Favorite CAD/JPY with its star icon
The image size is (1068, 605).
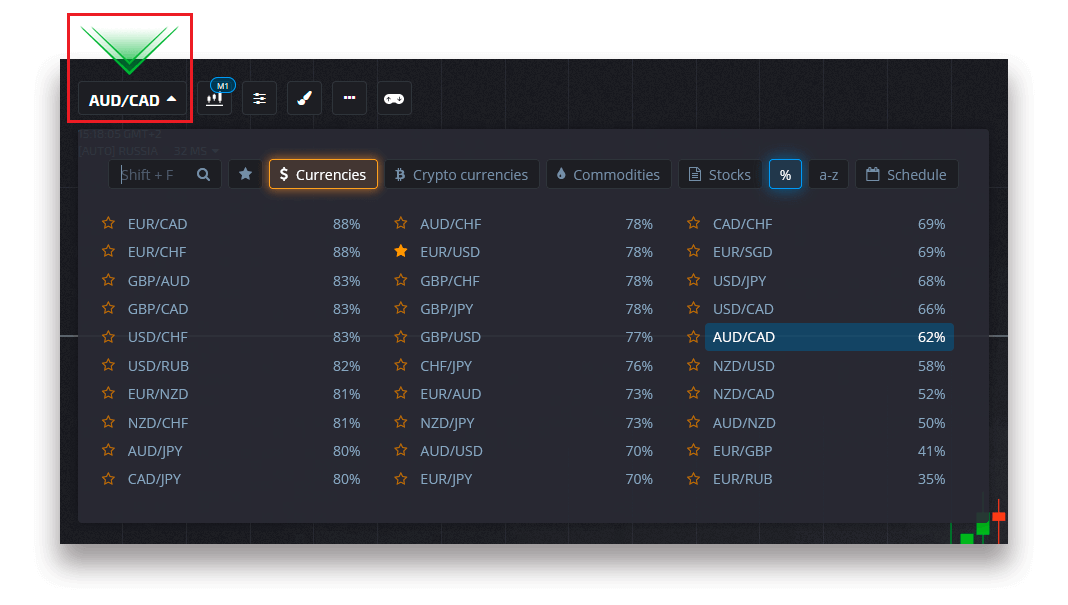108,479
